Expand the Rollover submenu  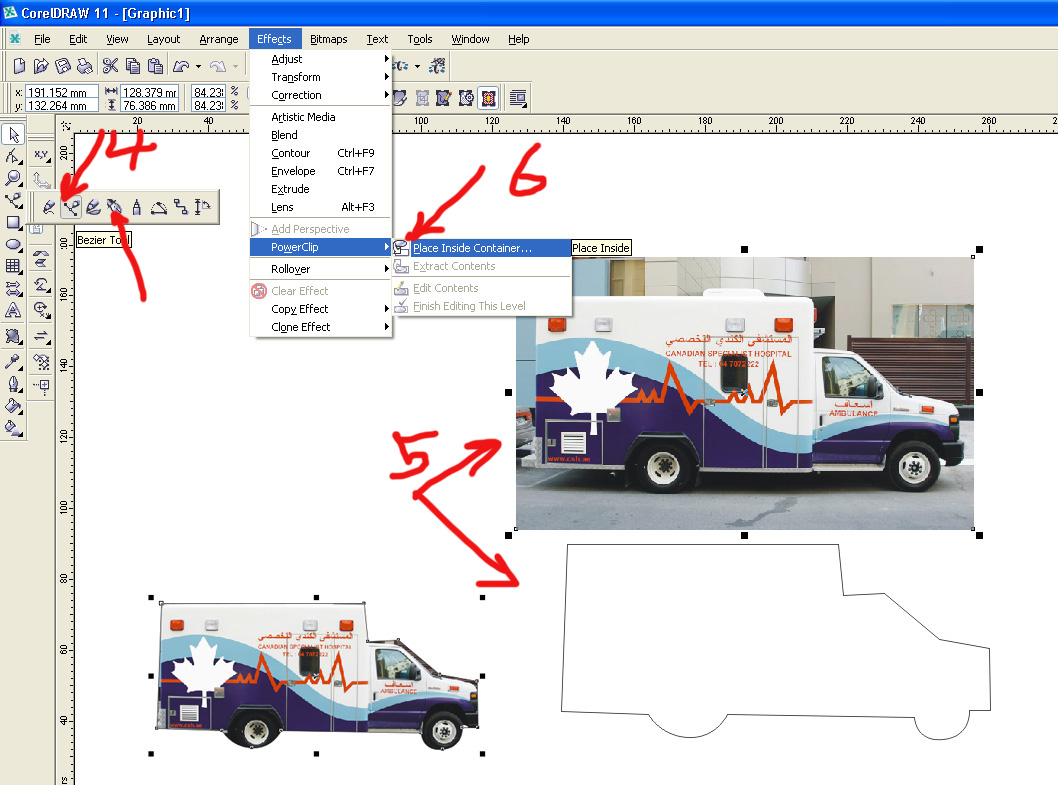click(321, 269)
